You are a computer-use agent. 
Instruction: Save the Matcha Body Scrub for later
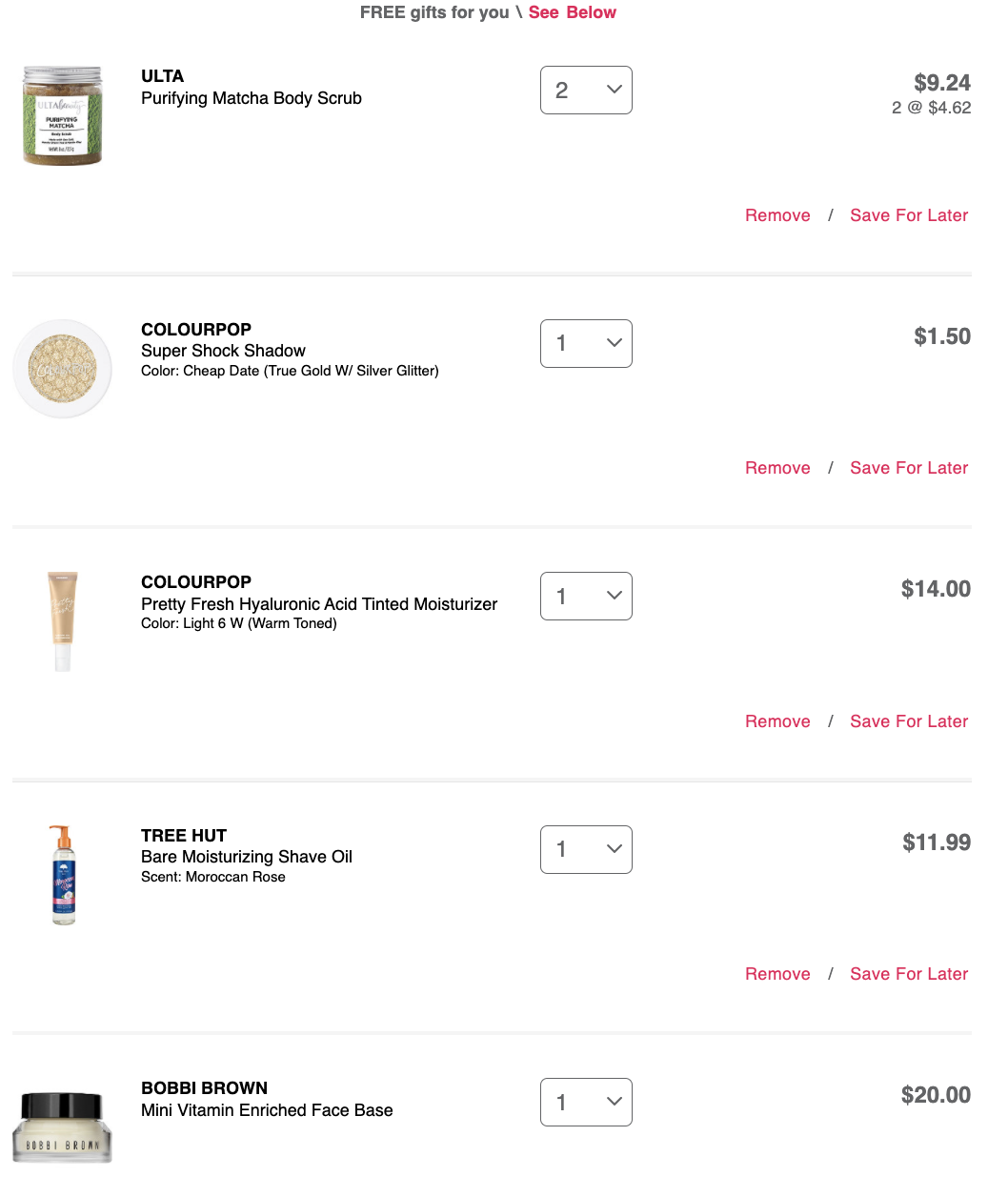909,215
